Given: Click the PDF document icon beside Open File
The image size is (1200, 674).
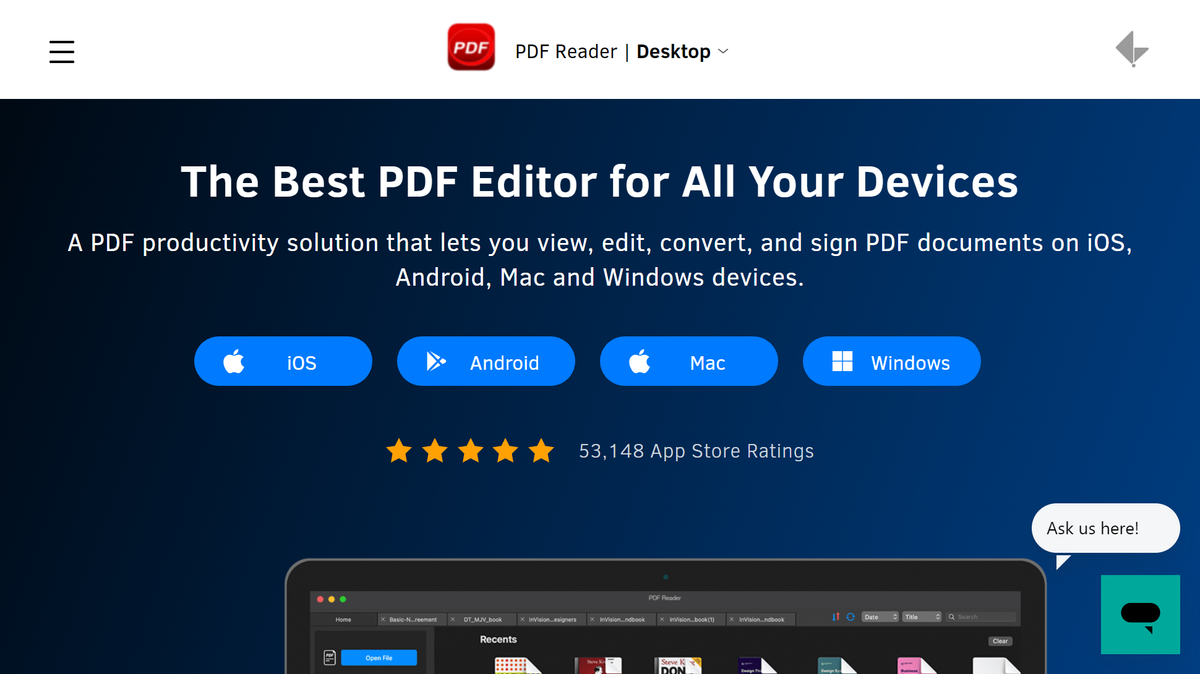Looking at the screenshot, I should click(329, 657).
